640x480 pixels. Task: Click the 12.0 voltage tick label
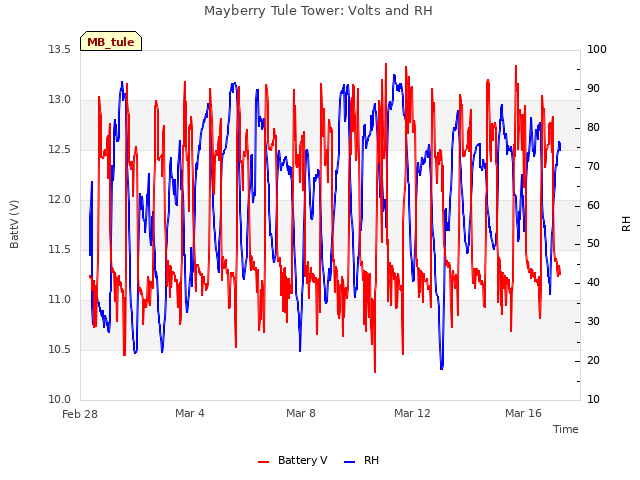[60, 200]
